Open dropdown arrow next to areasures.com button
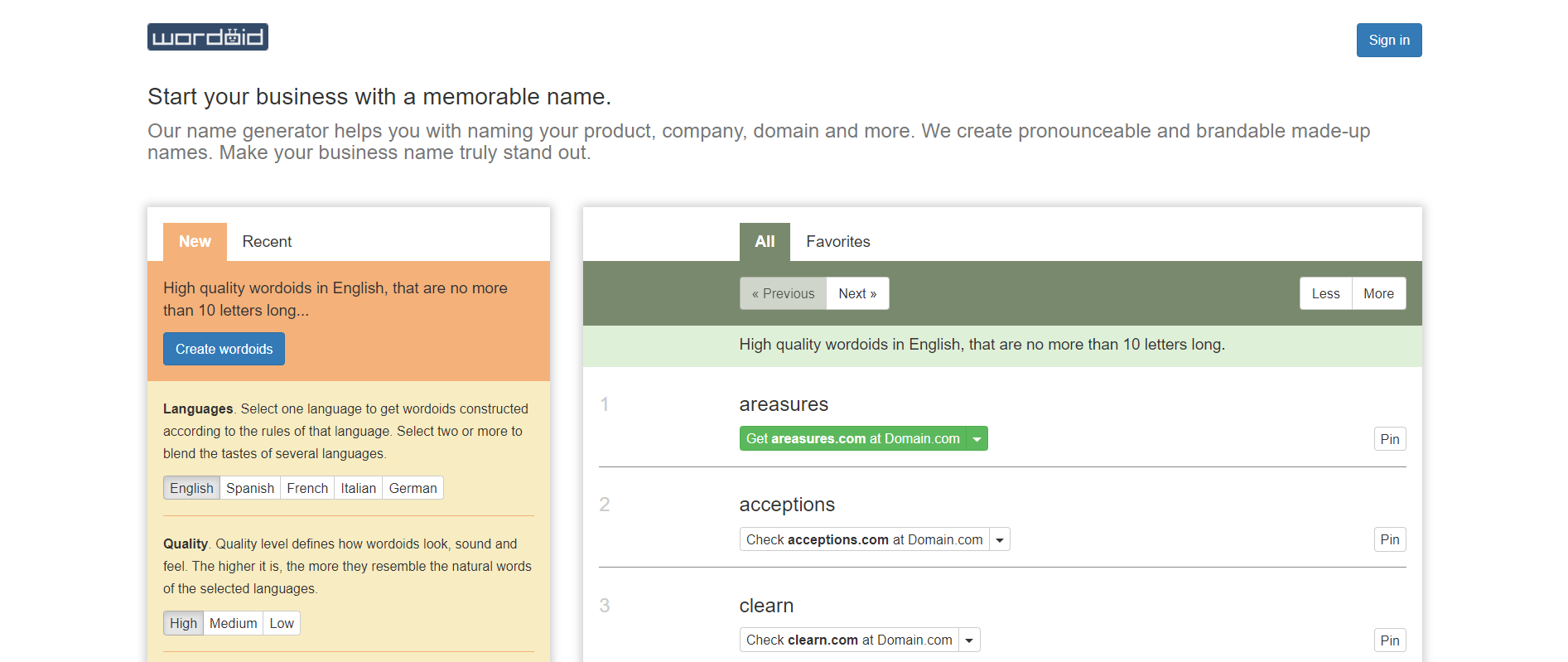Image resolution: width=1568 pixels, height=662 pixels. coord(977,439)
